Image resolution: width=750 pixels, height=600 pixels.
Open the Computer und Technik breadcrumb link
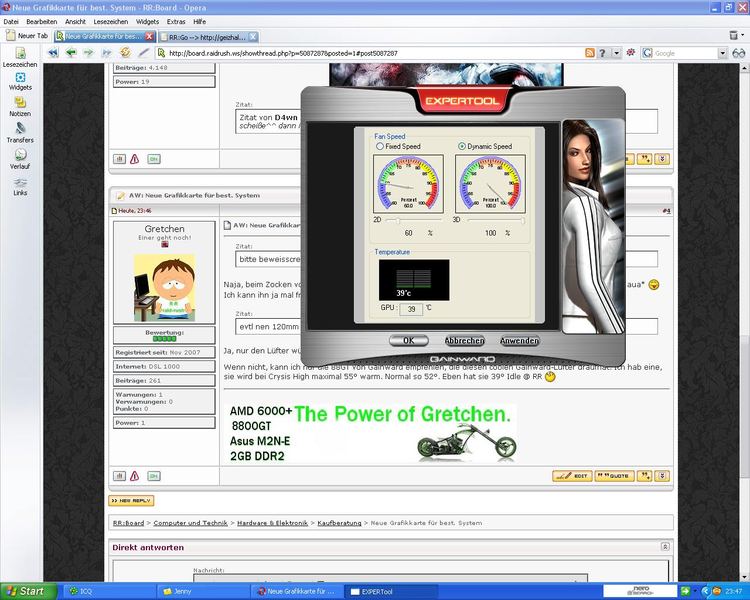[190, 522]
